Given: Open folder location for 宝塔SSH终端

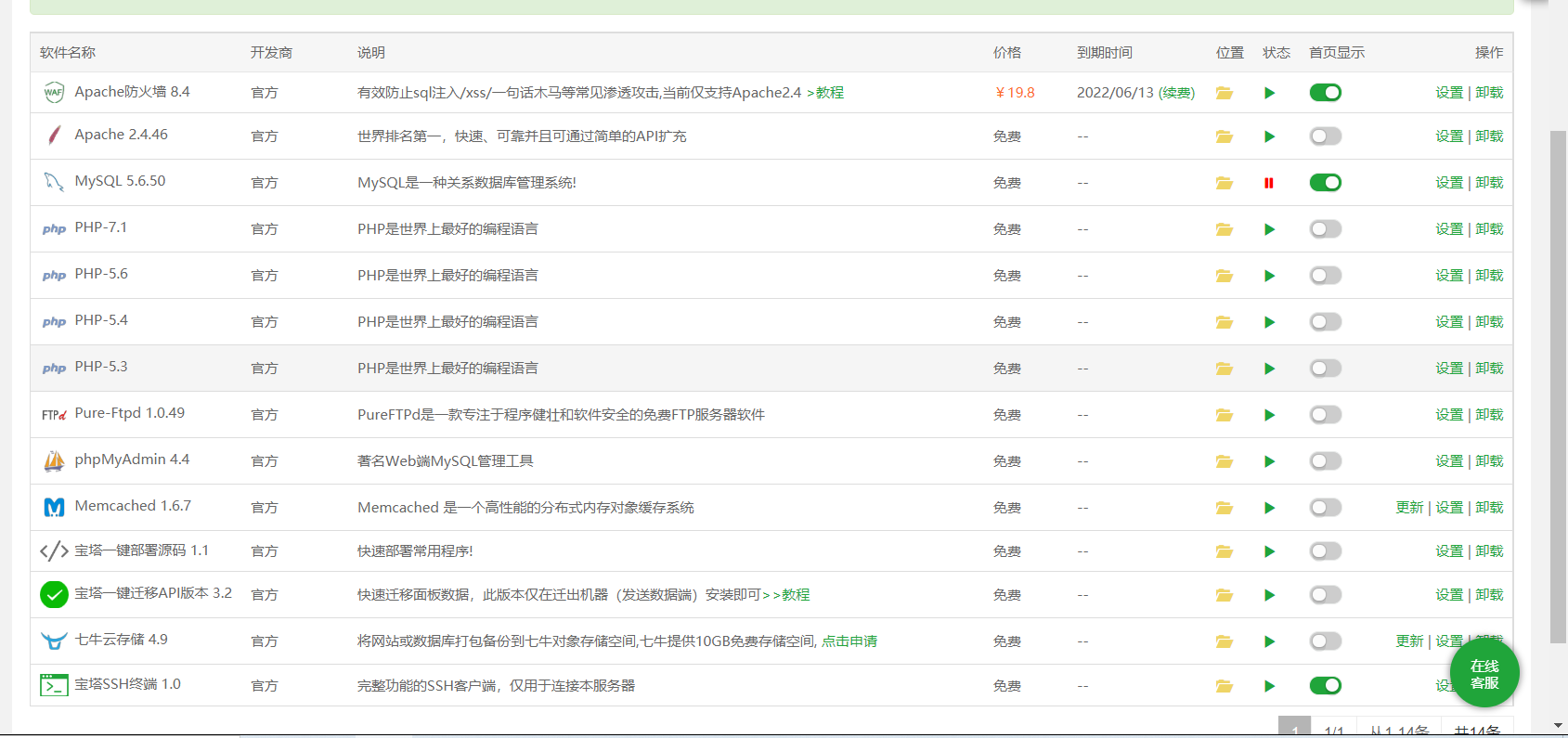Looking at the screenshot, I should 1225,686.
